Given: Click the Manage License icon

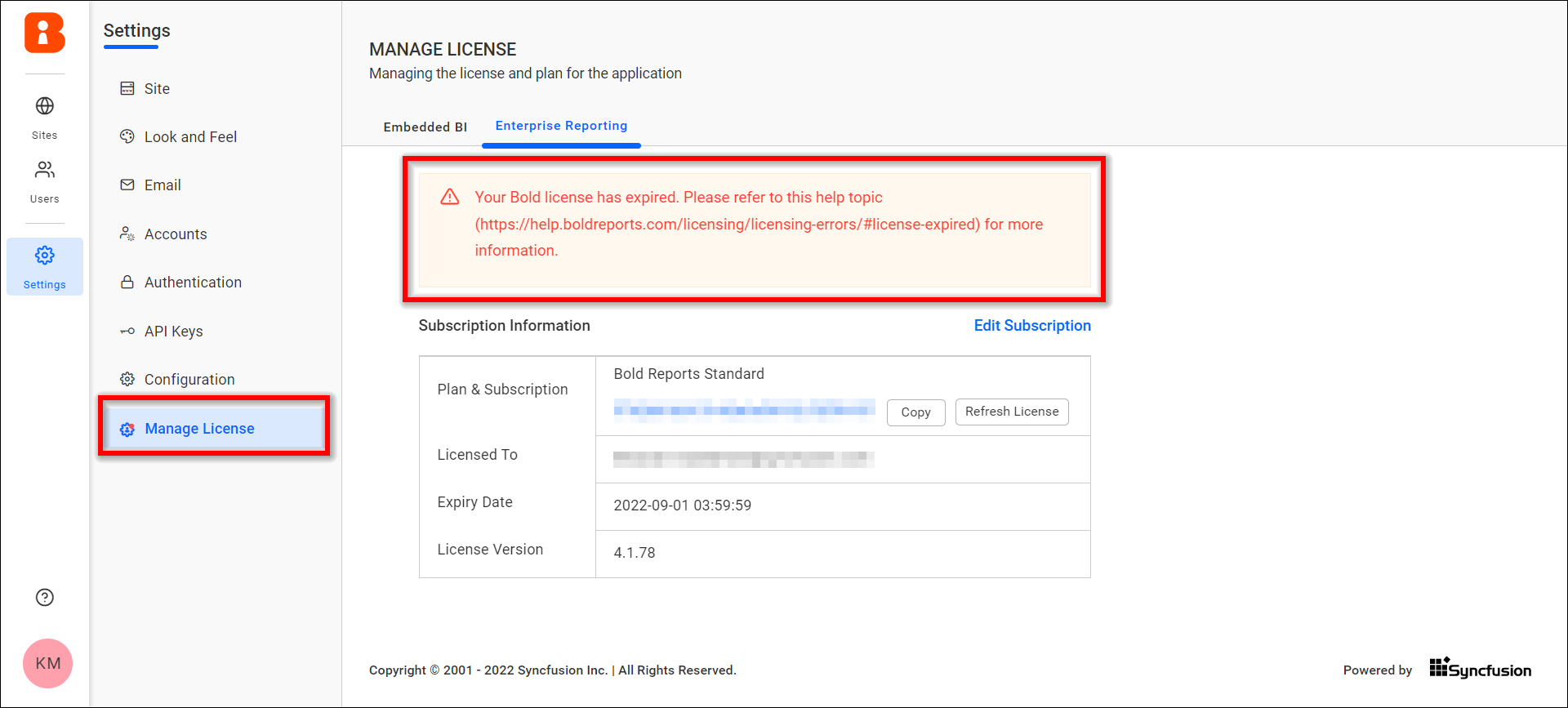Looking at the screenshot, I should [x=127, y=429].
